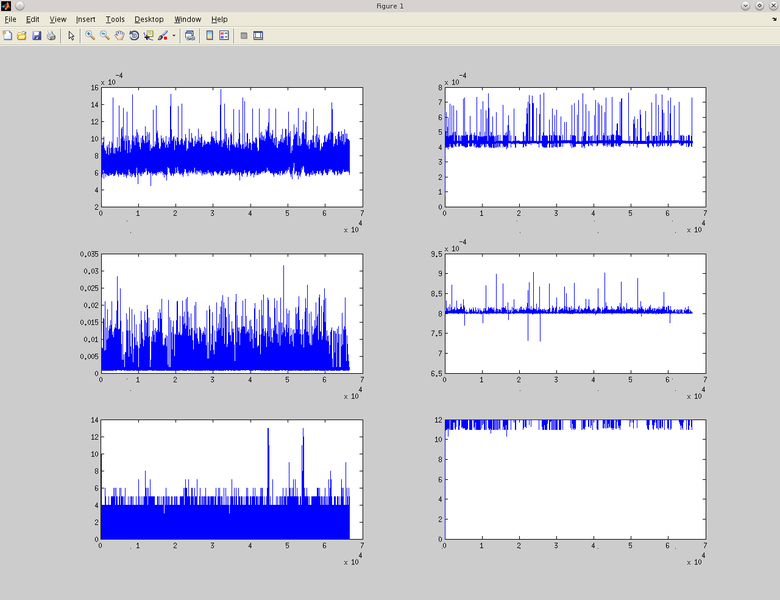
Task: Click the Show Plot Tools and Dock button
Action: [x=258, y=35]
